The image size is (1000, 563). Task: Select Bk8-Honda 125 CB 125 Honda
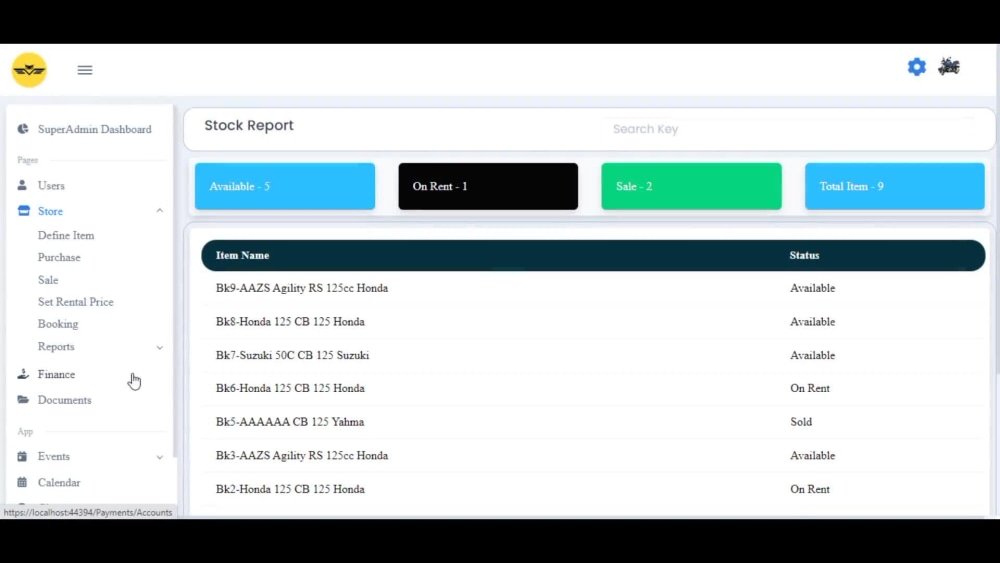coord(290,322)
